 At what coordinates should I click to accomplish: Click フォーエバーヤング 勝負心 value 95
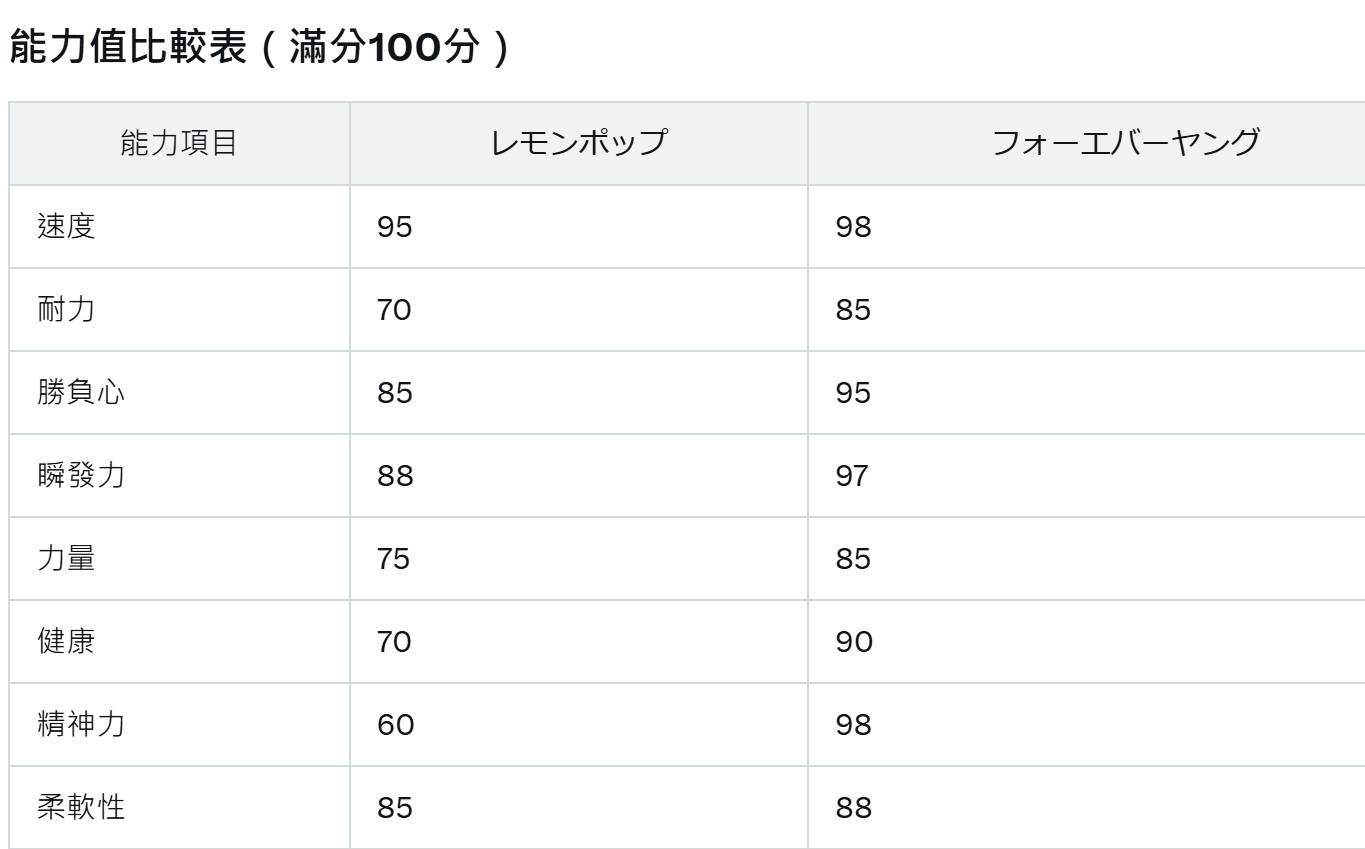[854, 393]
